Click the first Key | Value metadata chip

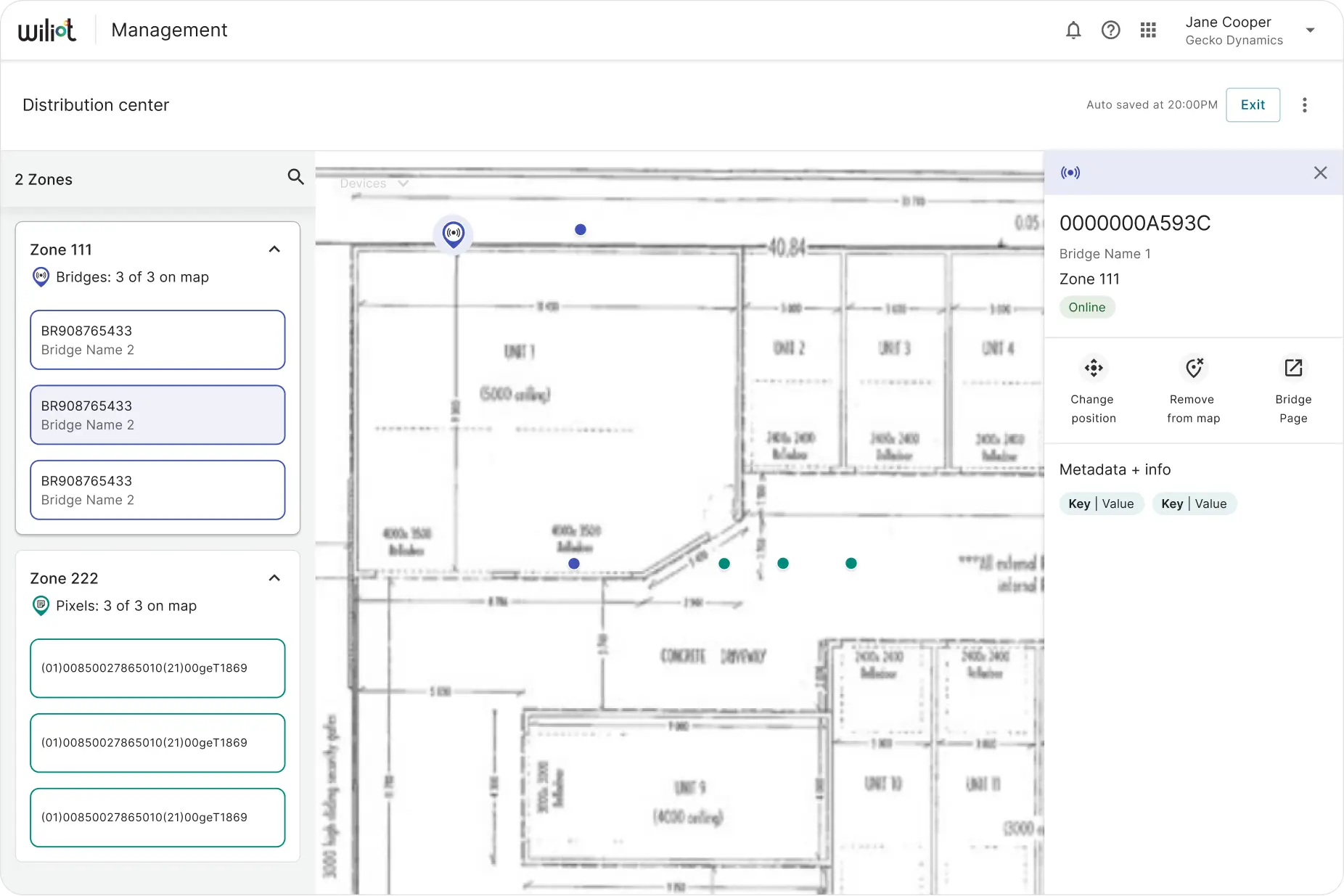[x=1101, y=504]
